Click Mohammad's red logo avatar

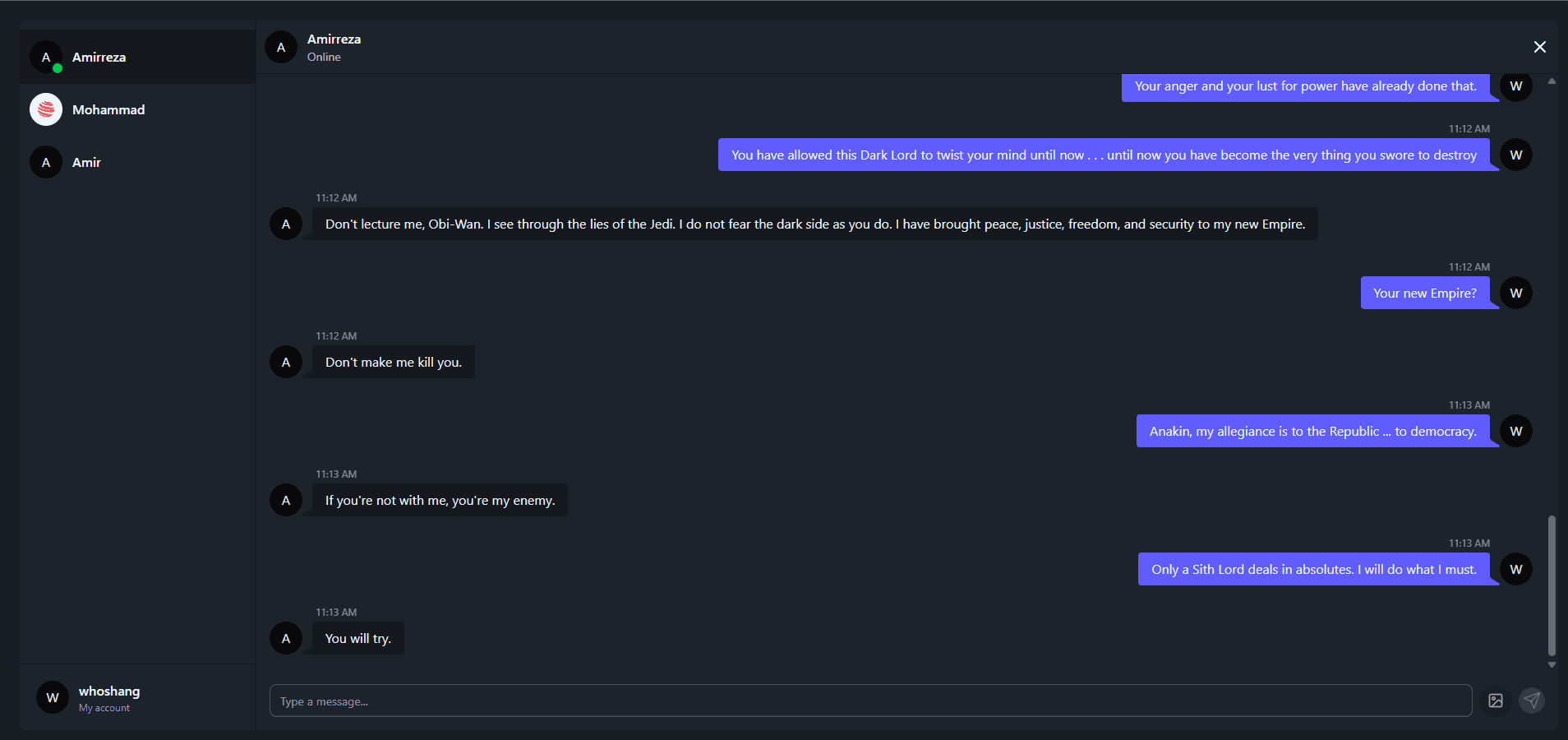click(45, 109)
